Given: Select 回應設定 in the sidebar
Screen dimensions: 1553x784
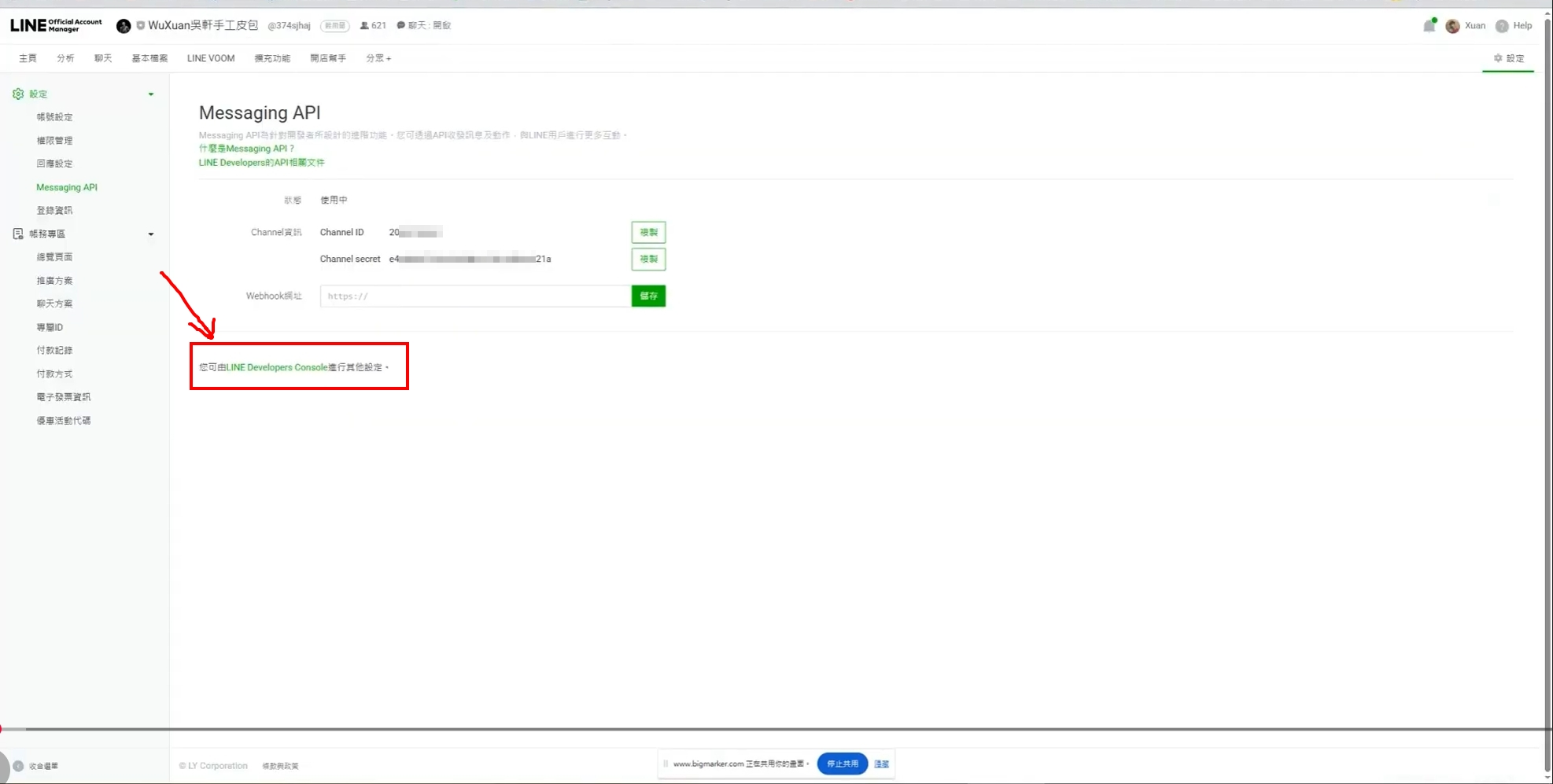Looking at the screenshot, I should tap(54, 164).
